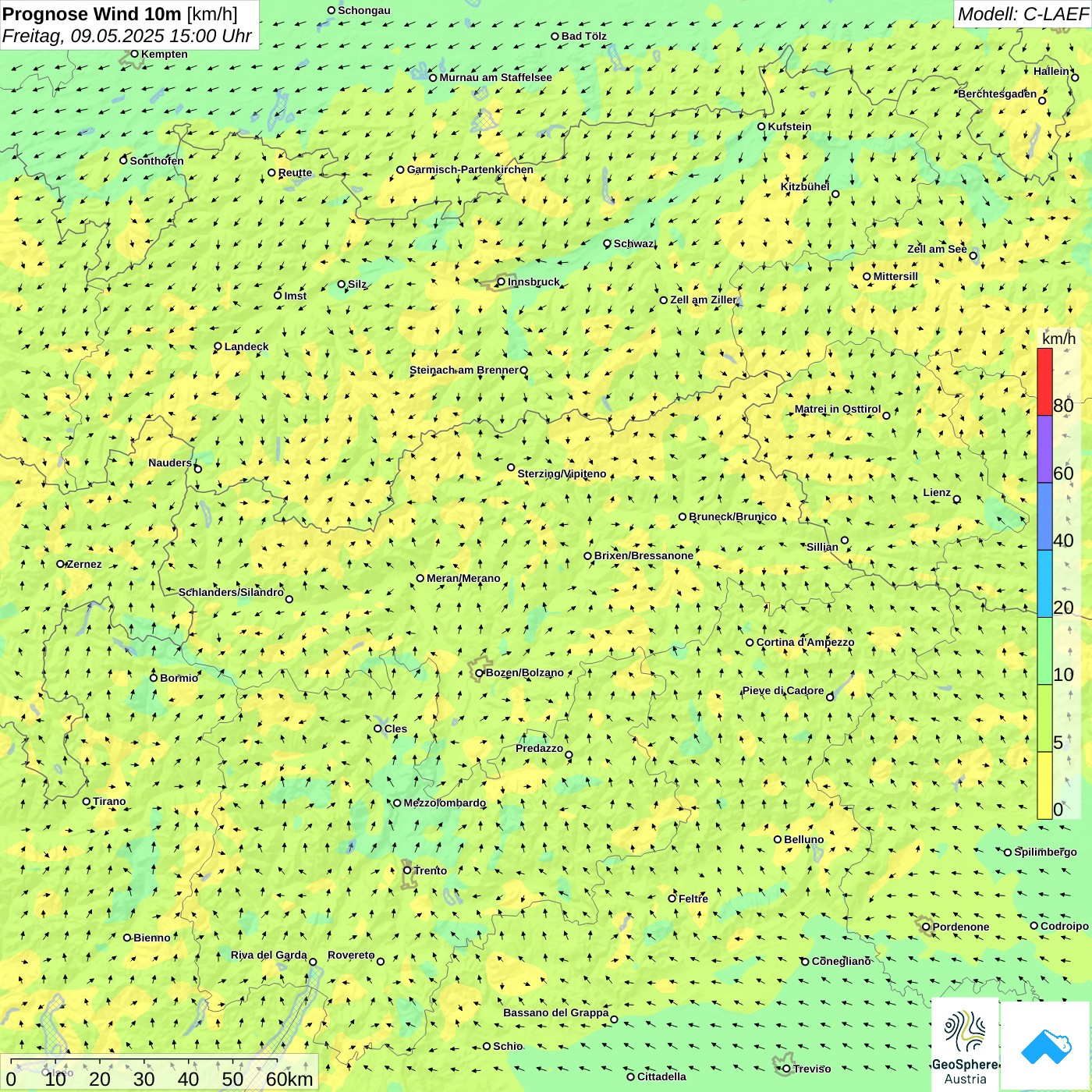Click the Kempten location marker
The height and width of the screenshot is (1092, 1092).
click(134, 54)
